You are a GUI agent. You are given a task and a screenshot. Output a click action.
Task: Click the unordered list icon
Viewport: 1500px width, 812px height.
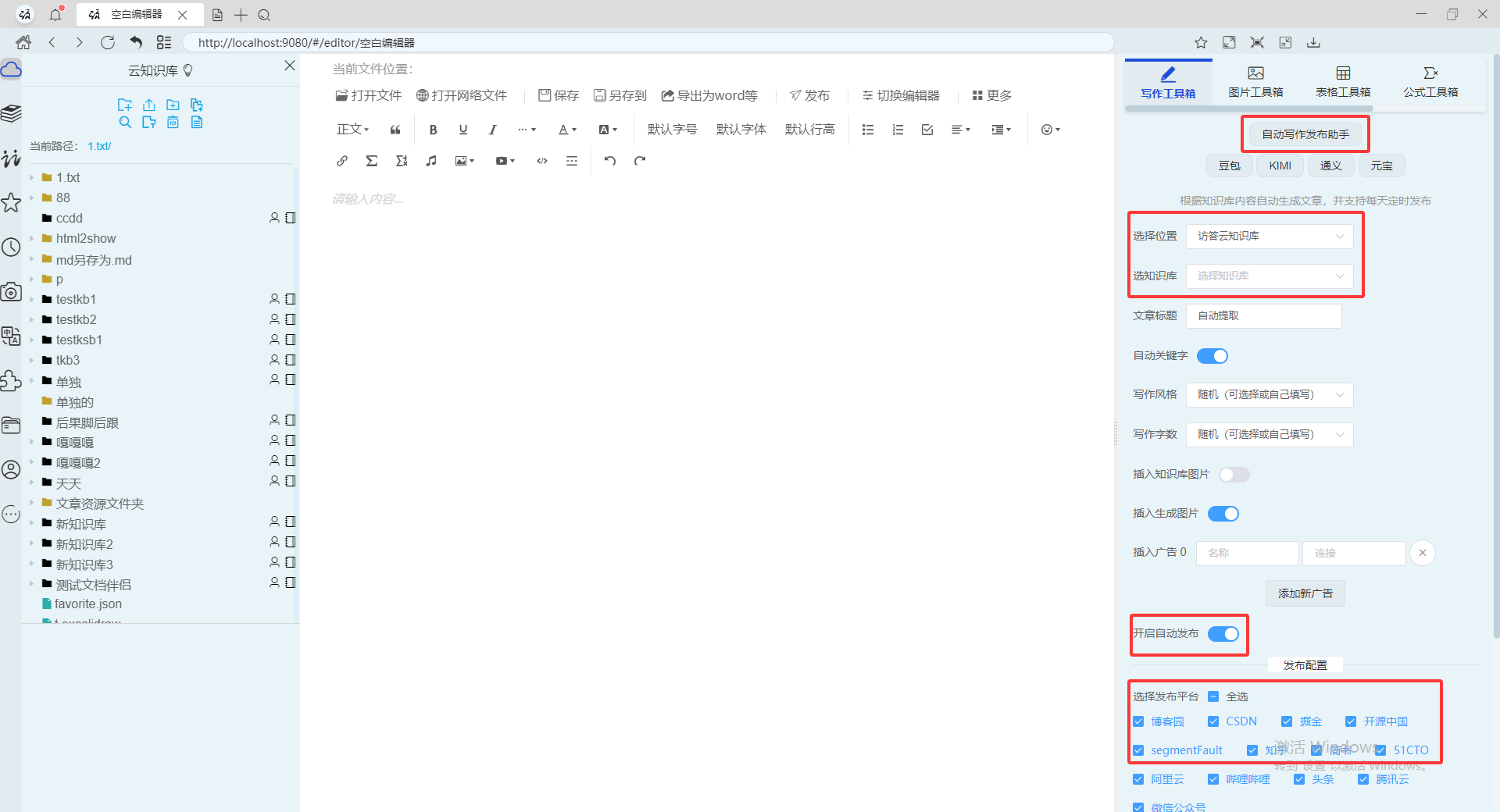tap(868, 130)
